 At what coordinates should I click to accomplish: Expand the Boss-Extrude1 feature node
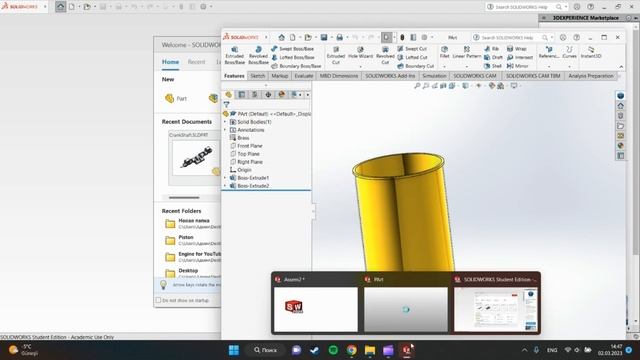(x=225, y=178)
